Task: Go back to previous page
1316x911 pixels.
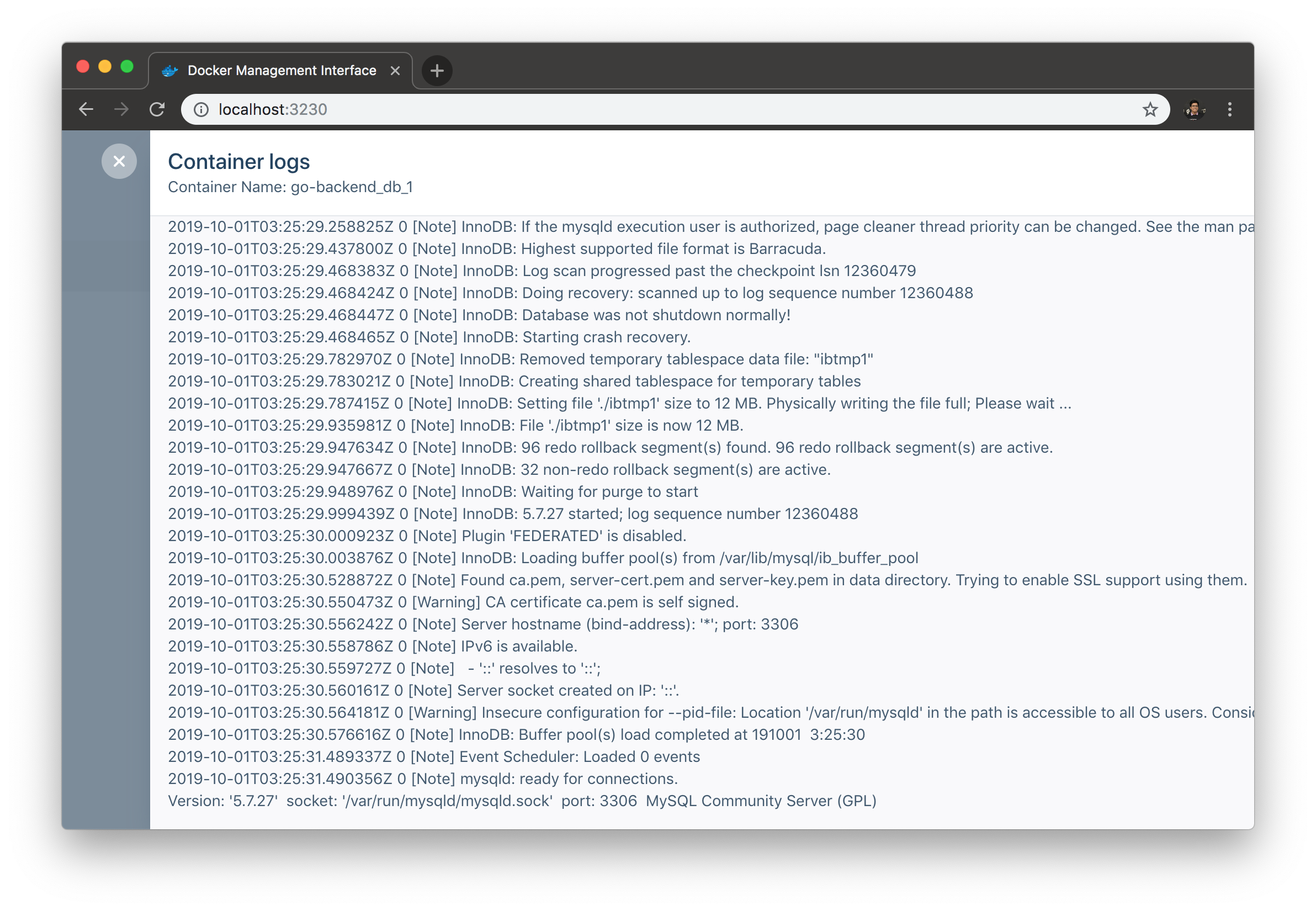Action: click(86, 109)
